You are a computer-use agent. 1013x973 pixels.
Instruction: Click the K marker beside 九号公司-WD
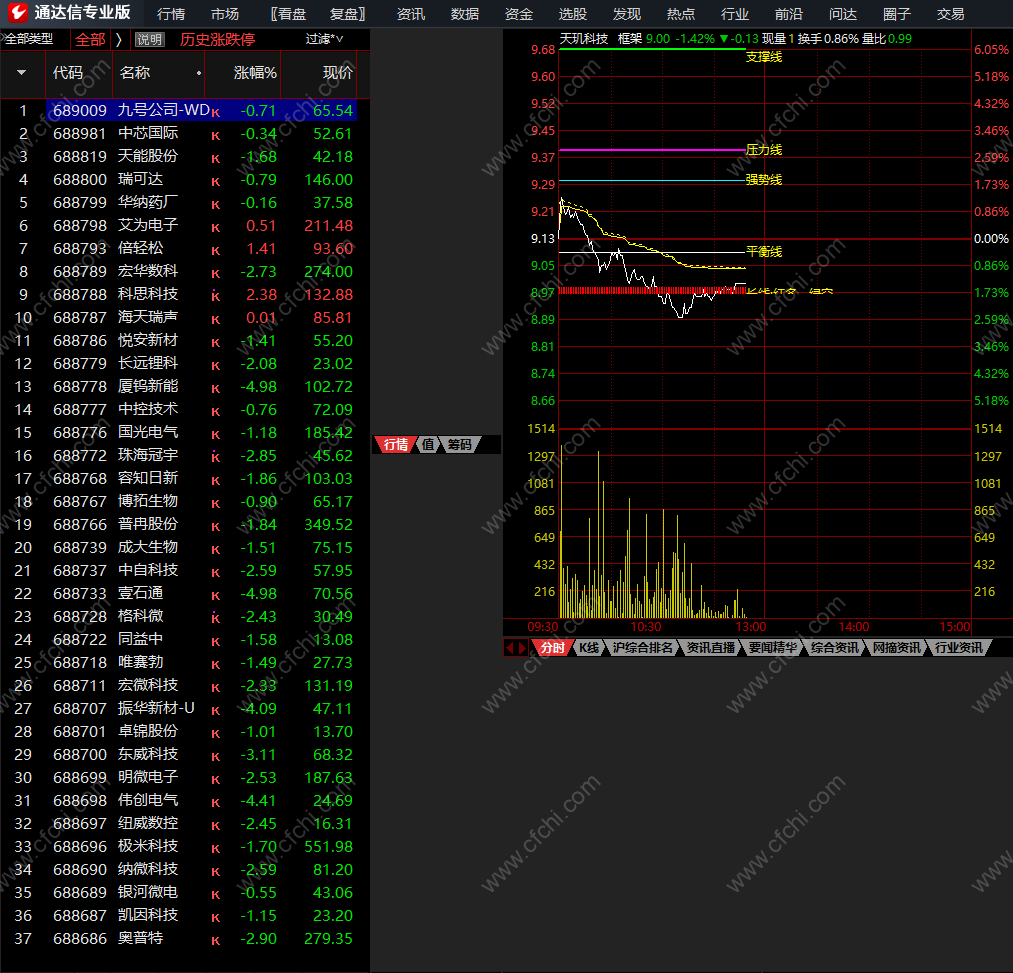[x=216, y=113]
